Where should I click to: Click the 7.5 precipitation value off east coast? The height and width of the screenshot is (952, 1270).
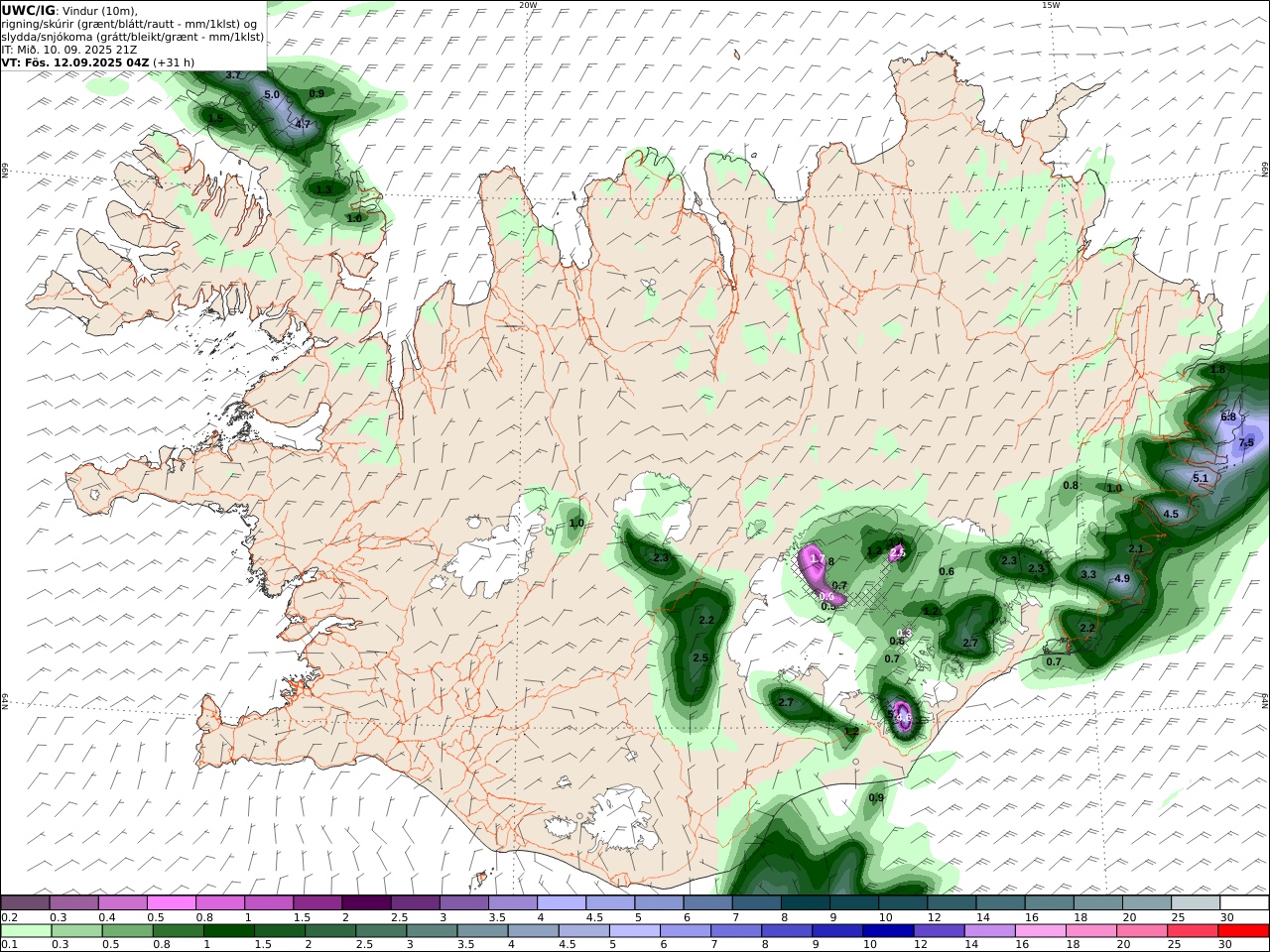(1246, 442)
